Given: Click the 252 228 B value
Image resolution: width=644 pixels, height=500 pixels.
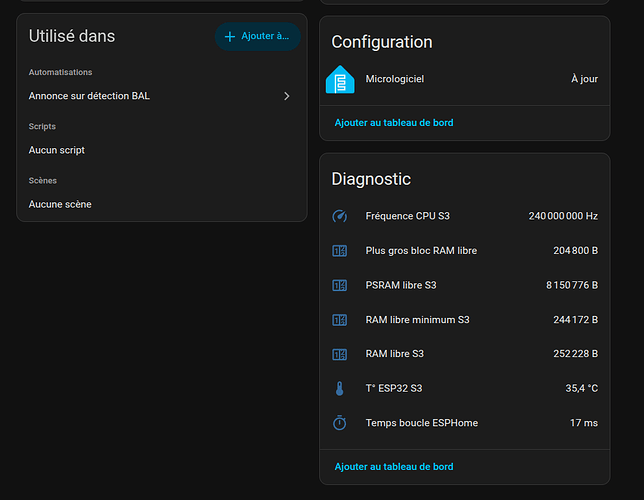Looking at the screenshot, I should coord(575,354).
